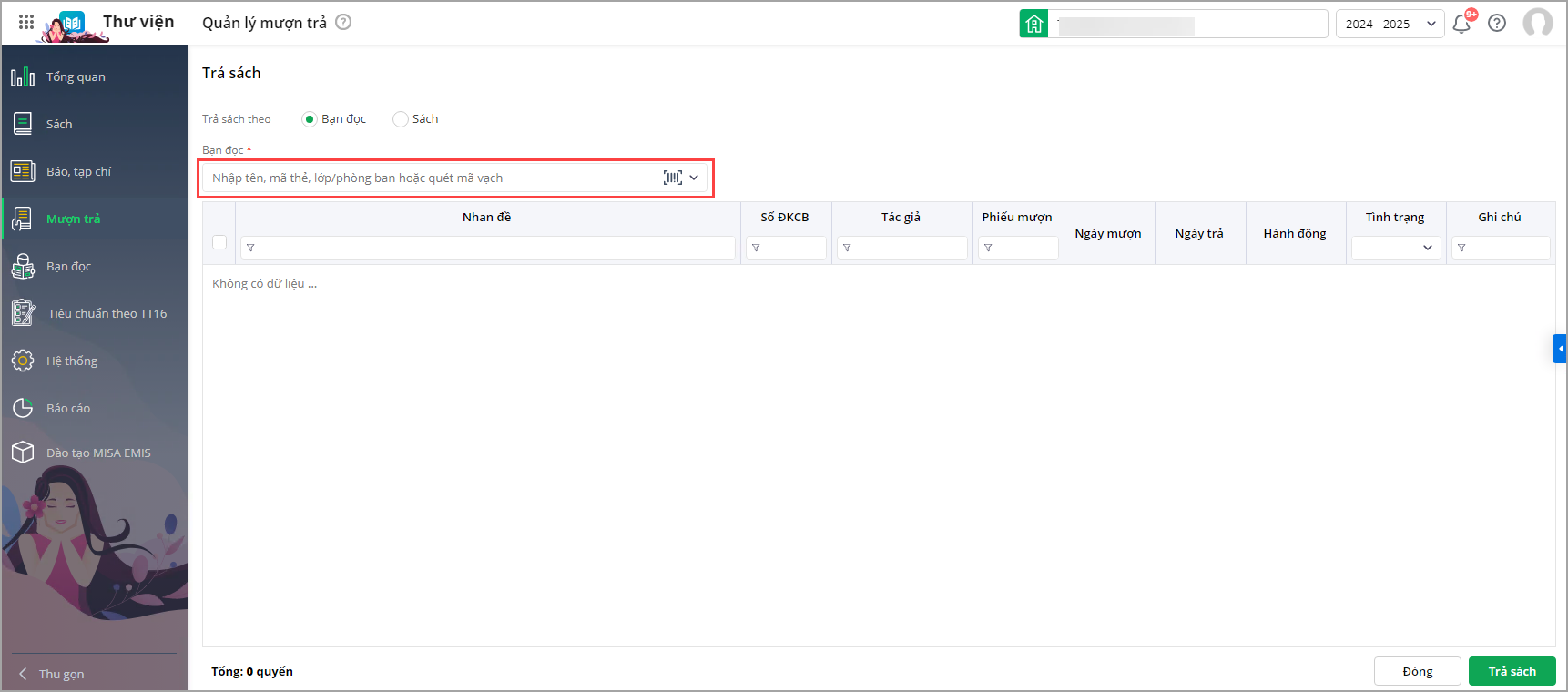Click the Quản lý mượn trả page title

tap(264, 23)
